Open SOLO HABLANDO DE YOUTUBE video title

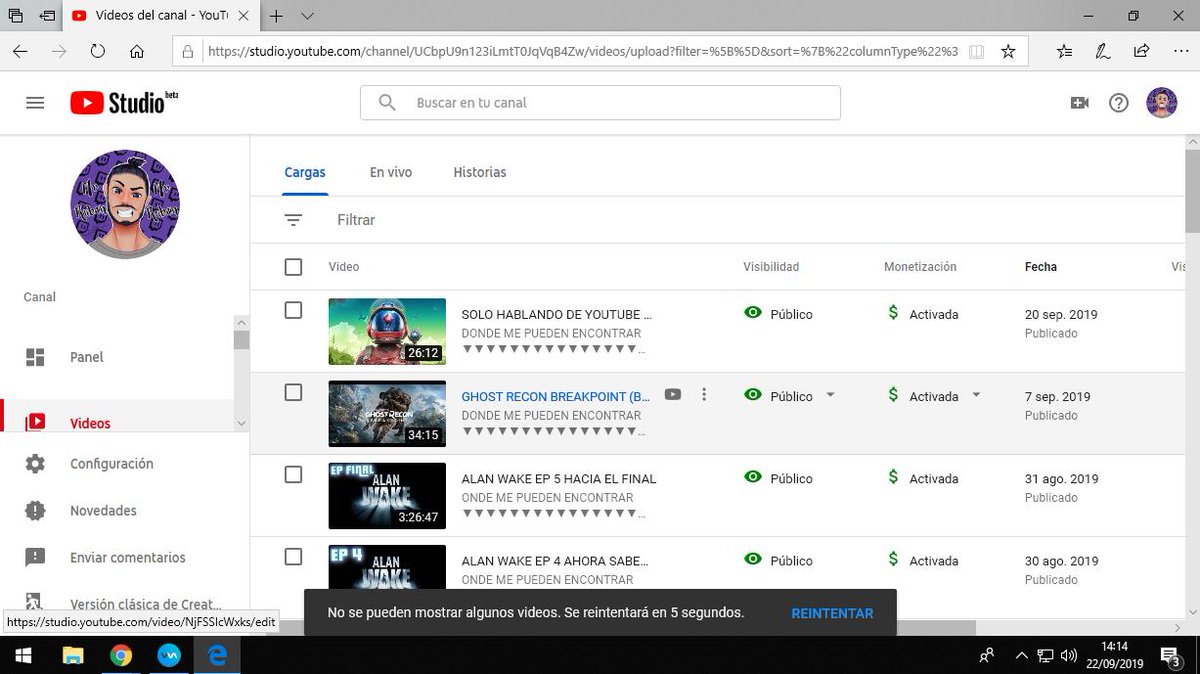[556, 314]
